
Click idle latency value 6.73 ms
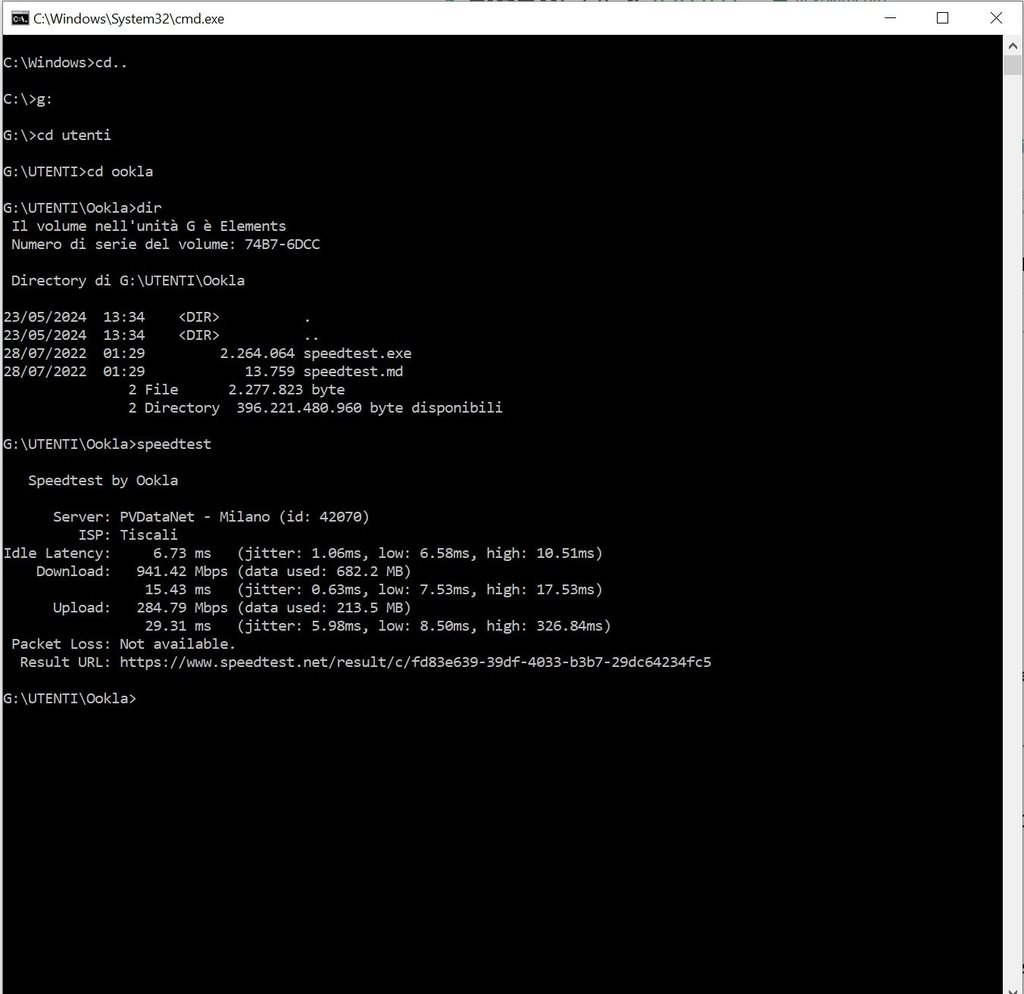(182, 553)
